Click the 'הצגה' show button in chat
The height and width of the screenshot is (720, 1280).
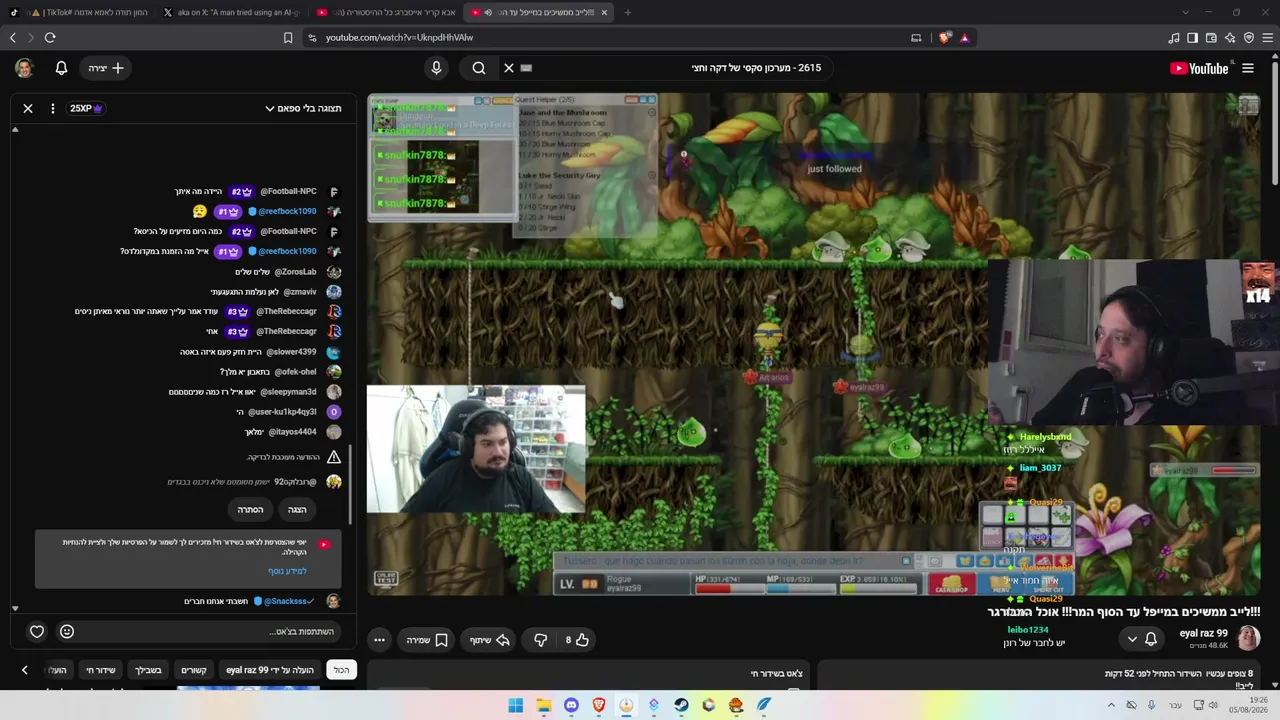(x=297, y=510)
